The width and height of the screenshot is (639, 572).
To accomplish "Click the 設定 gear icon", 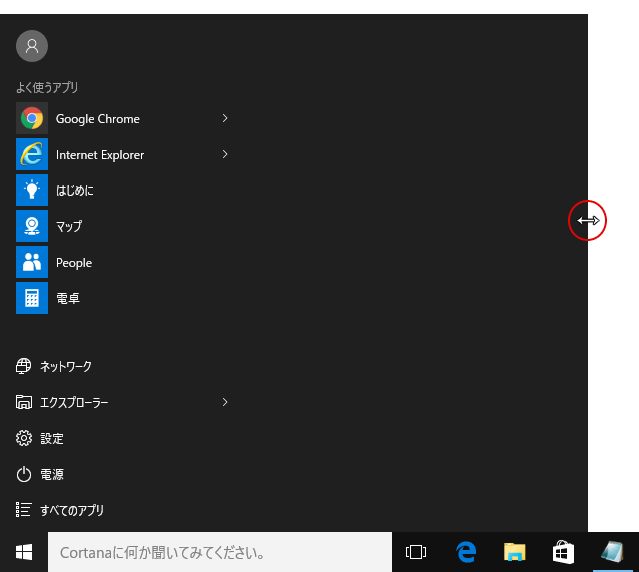I will [x=24, y=438].
